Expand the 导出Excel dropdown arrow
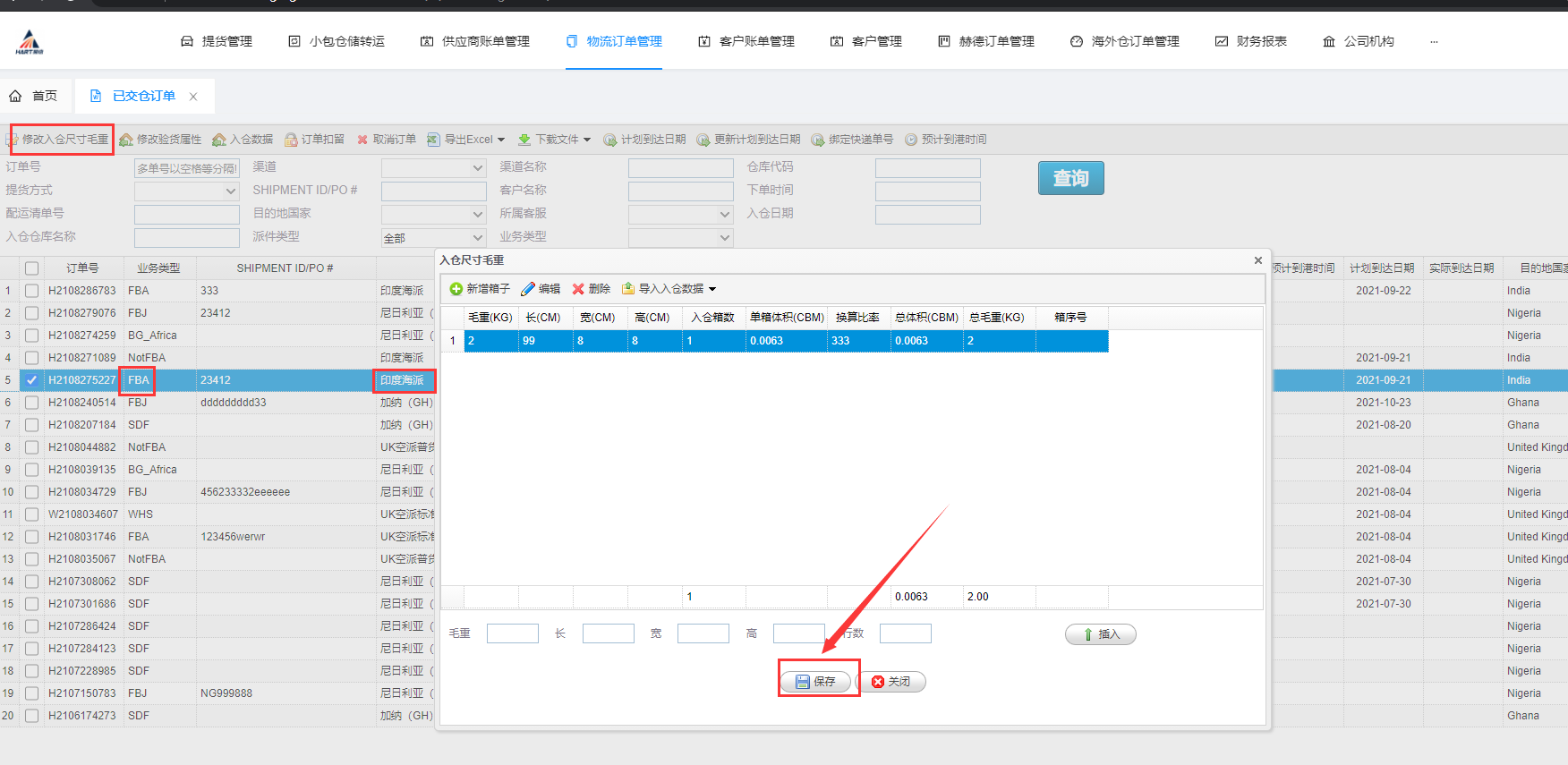Image resolution: width=1568 pixels, height=765 pixels. pos(501,140)
